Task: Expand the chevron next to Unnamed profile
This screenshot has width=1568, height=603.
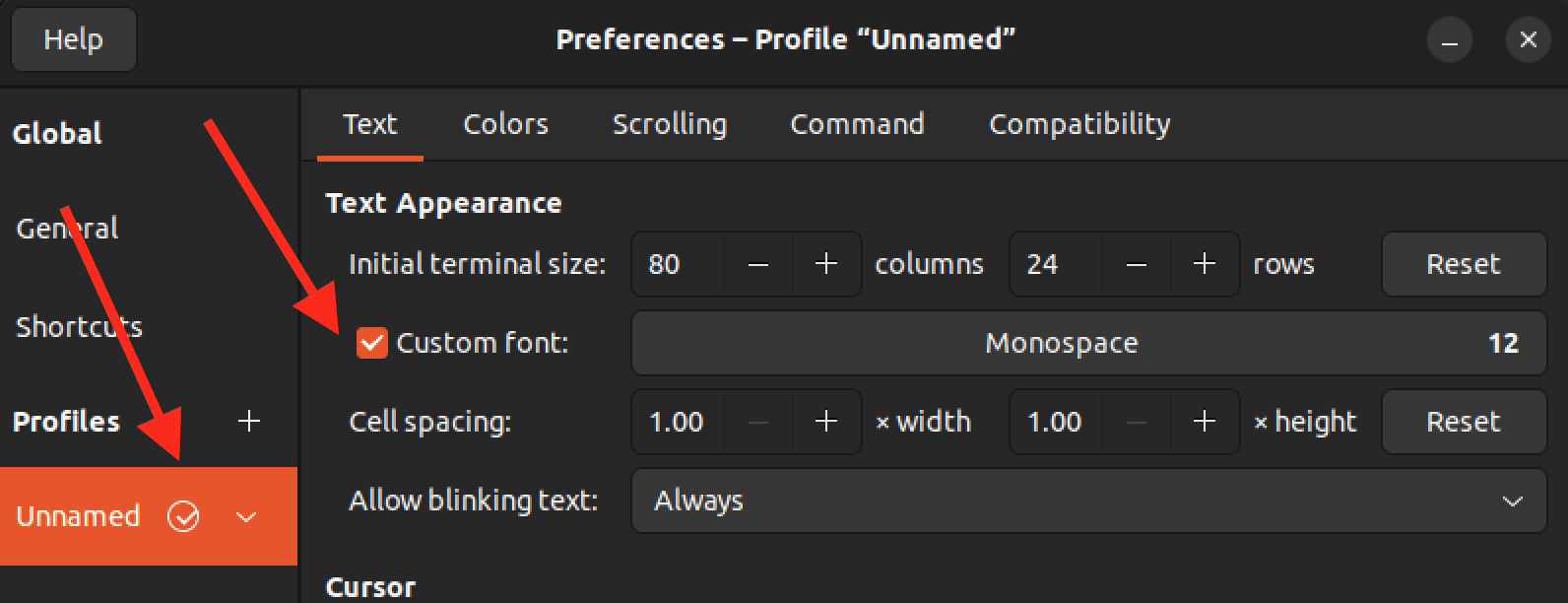Action: click(x=247, y=516)
